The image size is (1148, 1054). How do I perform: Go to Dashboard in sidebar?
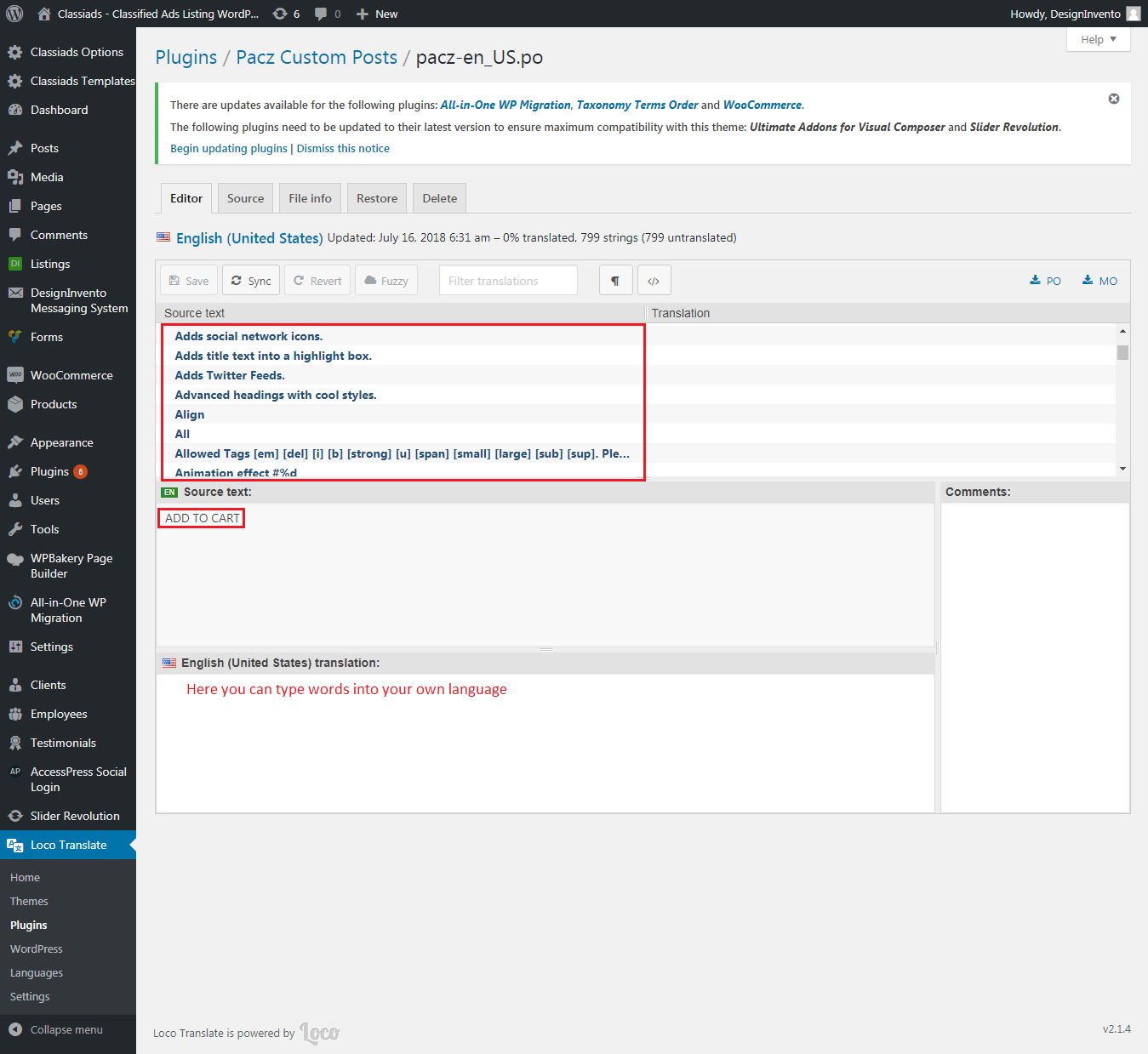(68, 110)
